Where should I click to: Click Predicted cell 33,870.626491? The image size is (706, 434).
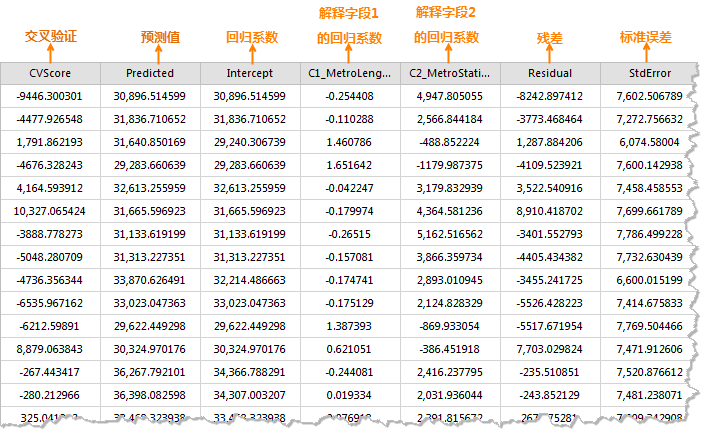pyautogui.click(x=150, y=280)
